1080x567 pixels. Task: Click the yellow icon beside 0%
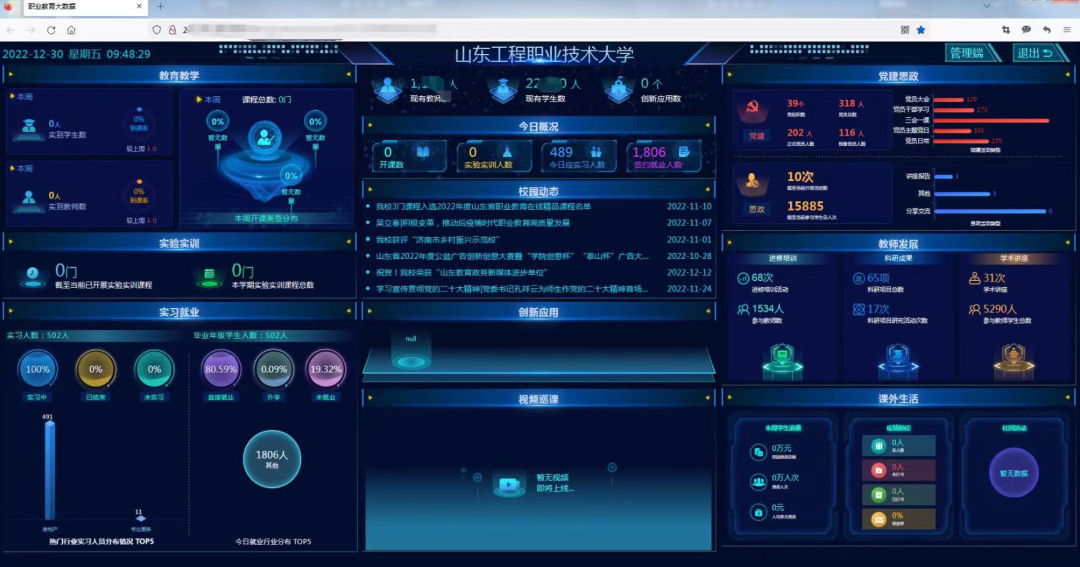click(x=878, y=519)
